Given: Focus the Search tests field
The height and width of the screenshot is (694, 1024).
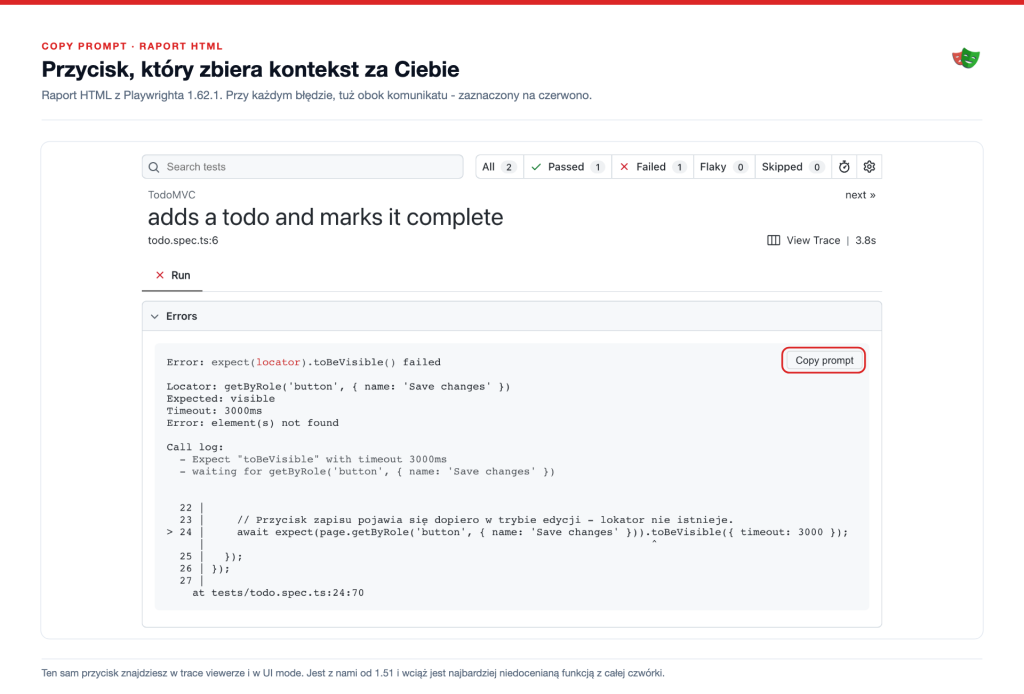Looking at the screenshot, I should click(x=303, y=167).
